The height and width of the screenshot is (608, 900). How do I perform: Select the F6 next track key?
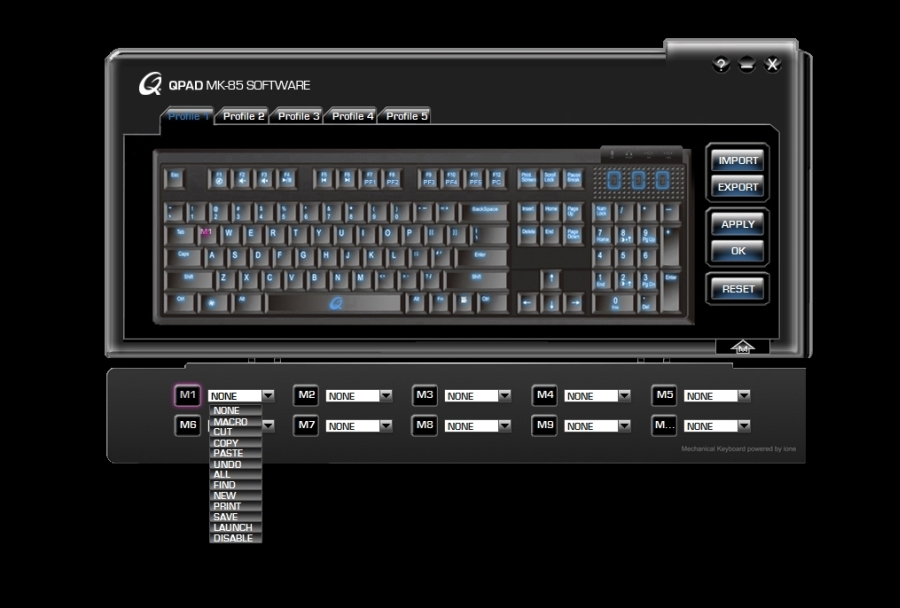pyautogui.click(x=347, y=179)
